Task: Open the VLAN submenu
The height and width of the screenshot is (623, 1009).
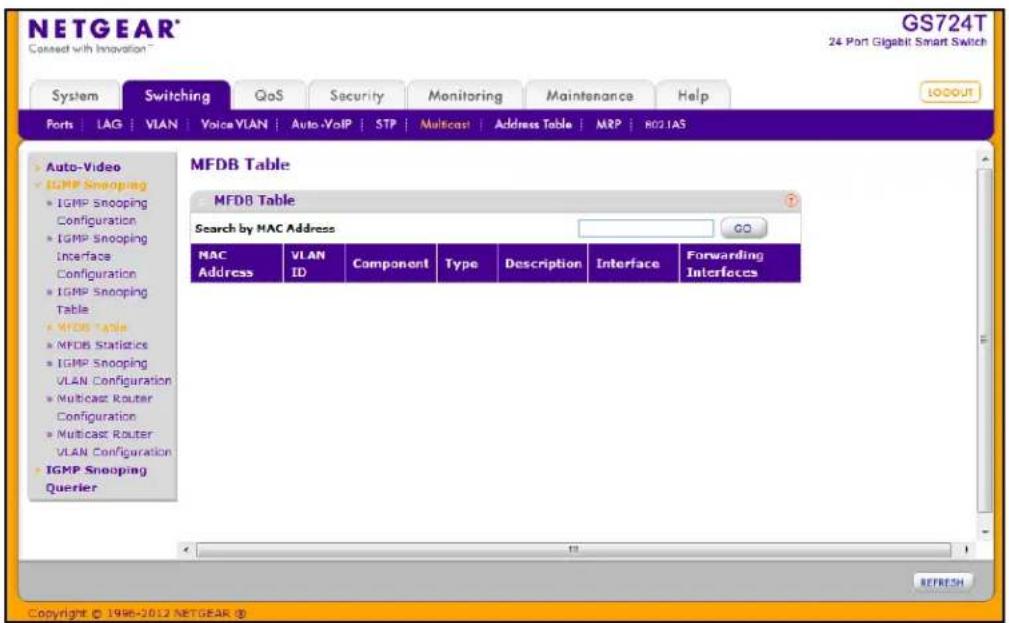Action: click(x=161, y=124)
